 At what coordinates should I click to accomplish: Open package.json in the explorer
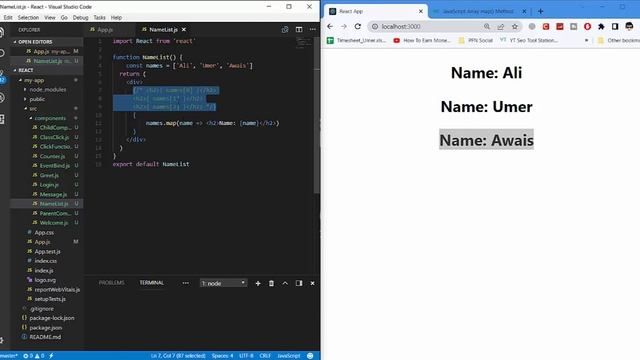pos(46,327)
